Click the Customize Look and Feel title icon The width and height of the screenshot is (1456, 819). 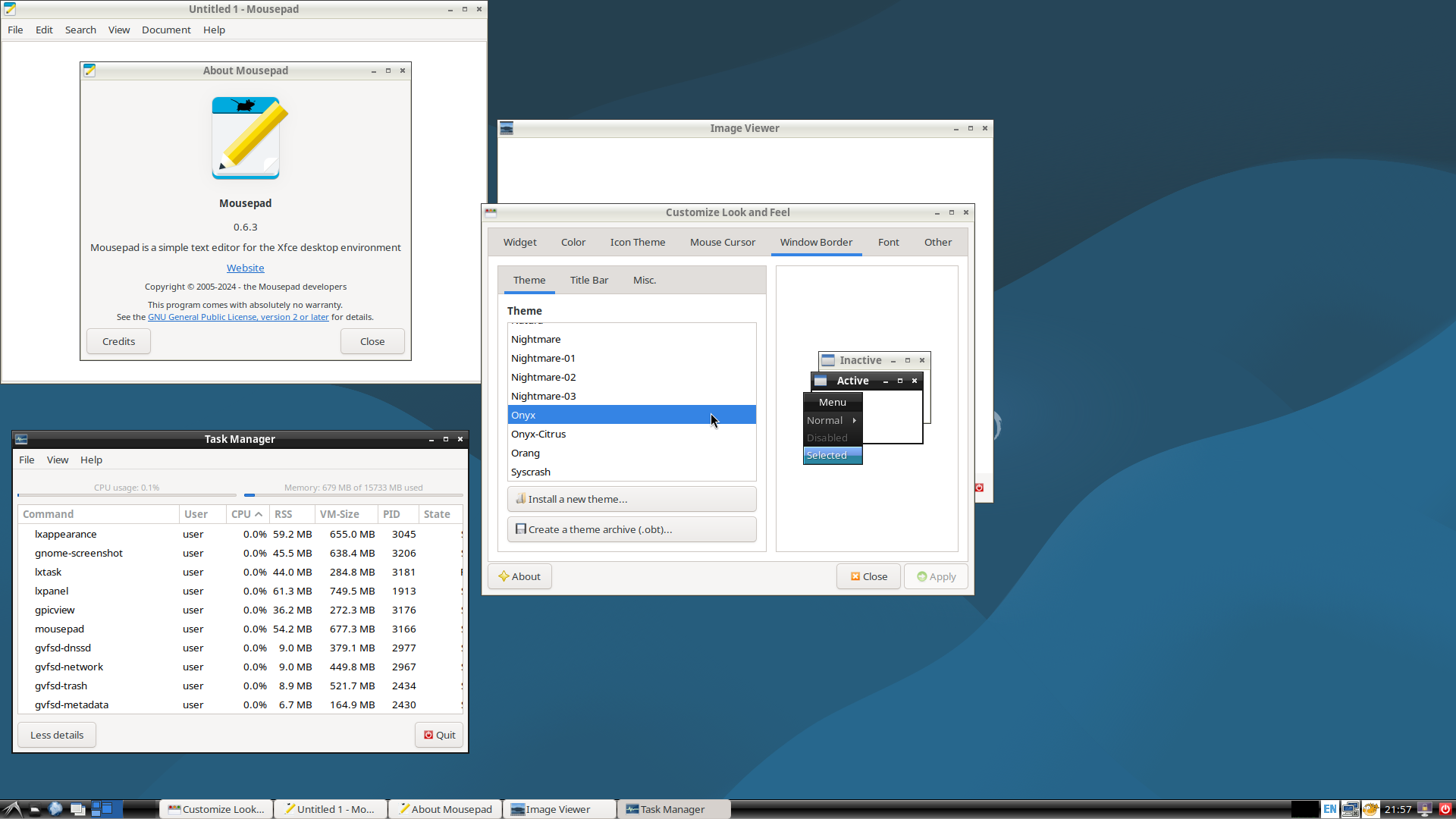[x=491, y=212]
